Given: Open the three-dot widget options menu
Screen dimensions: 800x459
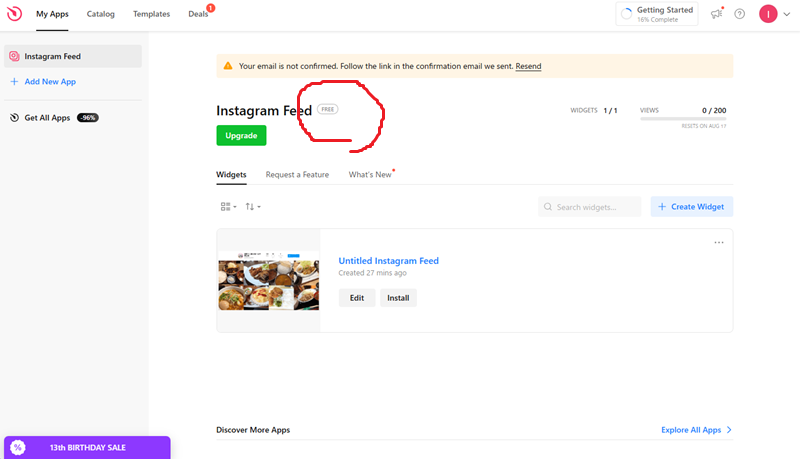Looking at the screenshot, I should coord(719,242).
